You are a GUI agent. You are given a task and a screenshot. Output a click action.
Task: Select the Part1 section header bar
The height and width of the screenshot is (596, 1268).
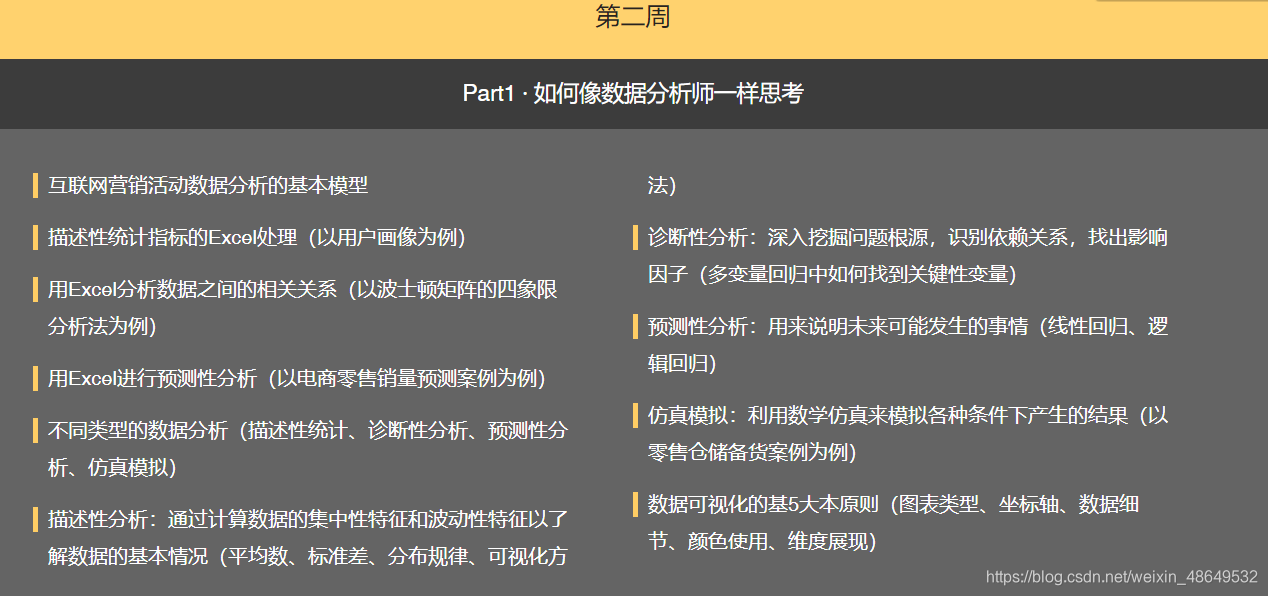pyautogui.click(x=633, y=93)
